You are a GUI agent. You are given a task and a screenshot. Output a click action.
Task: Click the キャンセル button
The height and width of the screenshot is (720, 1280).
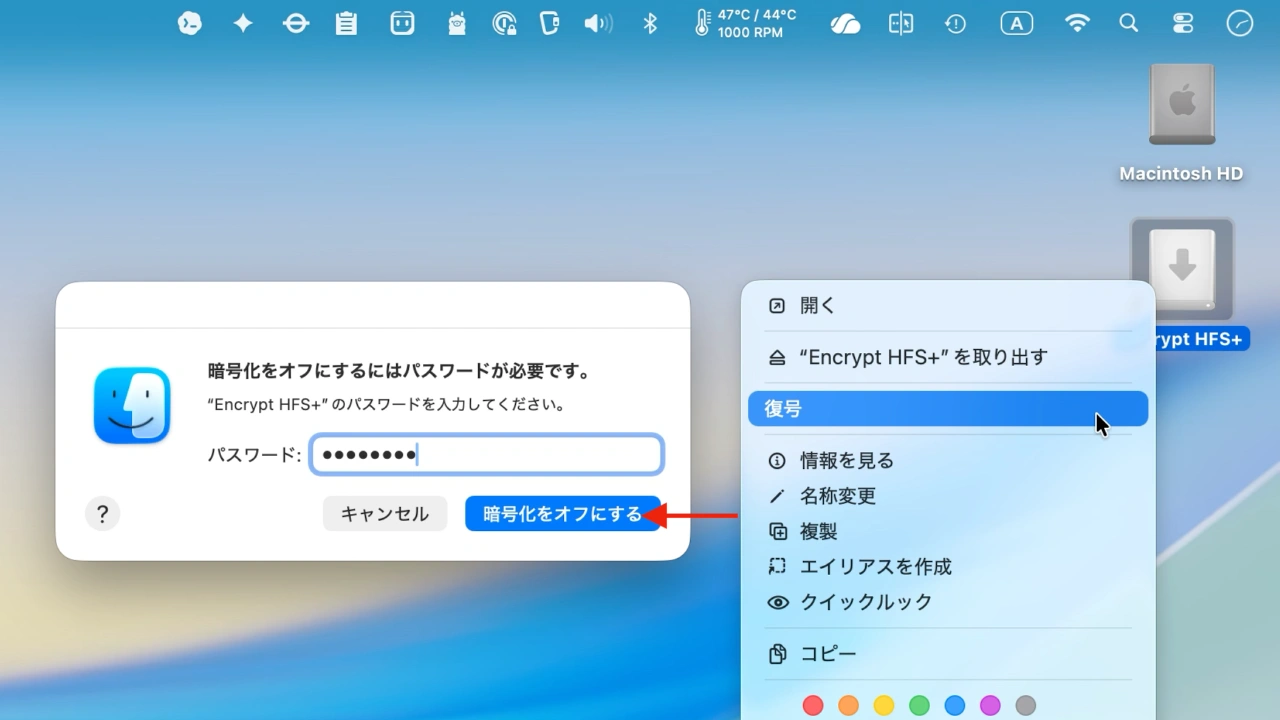385,514
